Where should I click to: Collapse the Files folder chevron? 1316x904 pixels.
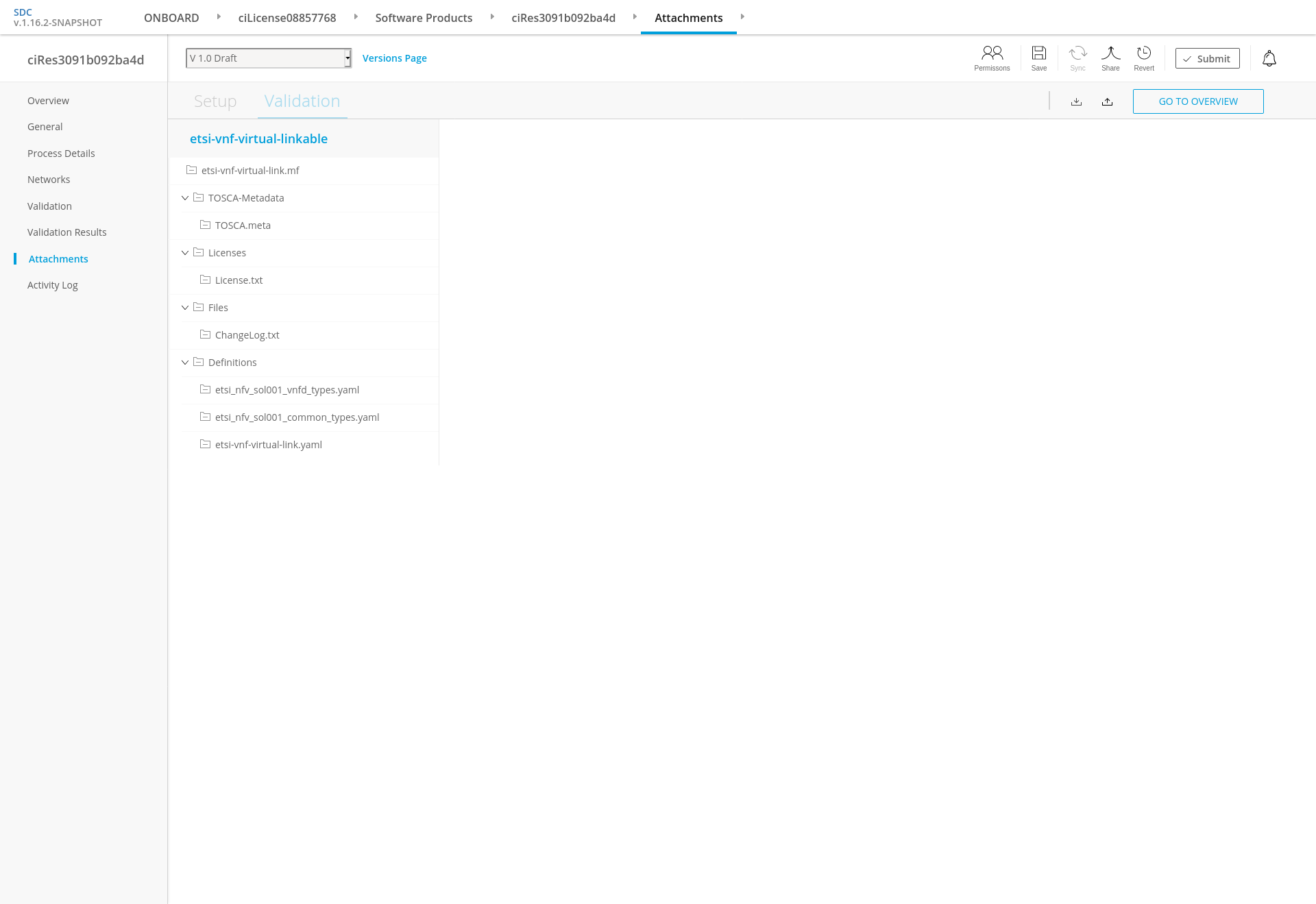185,308
